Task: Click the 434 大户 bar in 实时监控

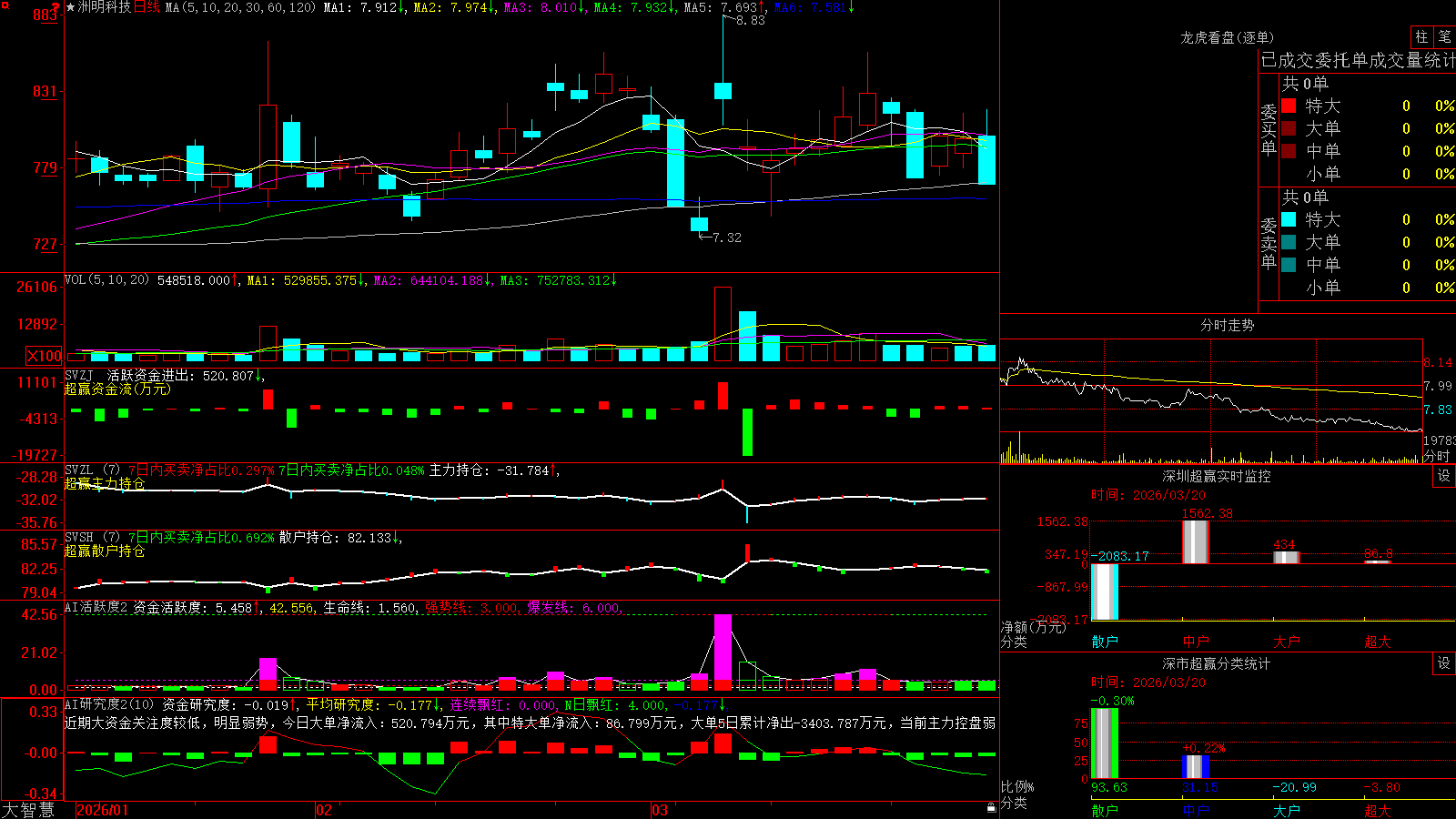Action: pyautogui.click(x=1286, y=557)
